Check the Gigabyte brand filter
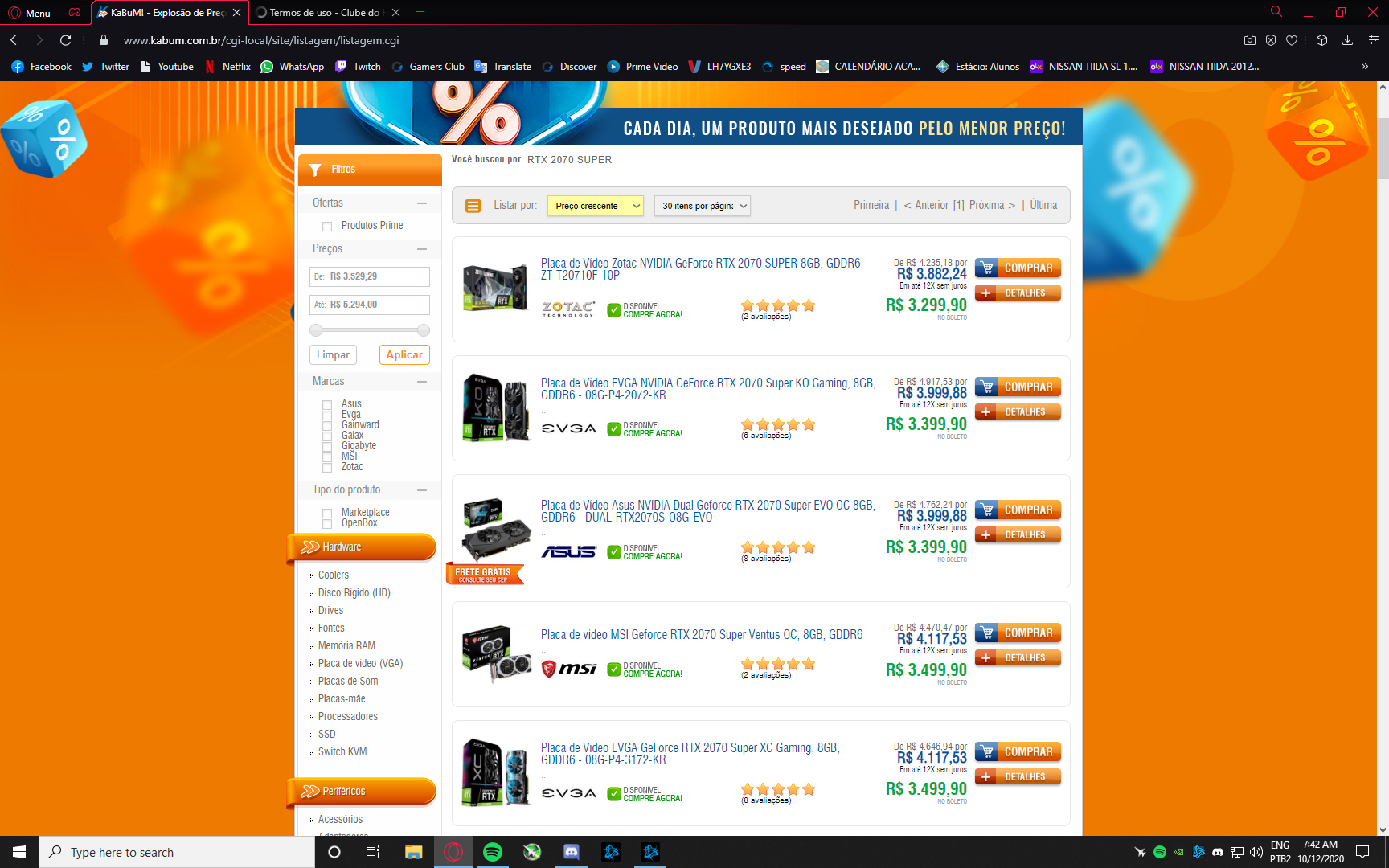Viewport: 1389px width, 868px height. pos(327,447)
